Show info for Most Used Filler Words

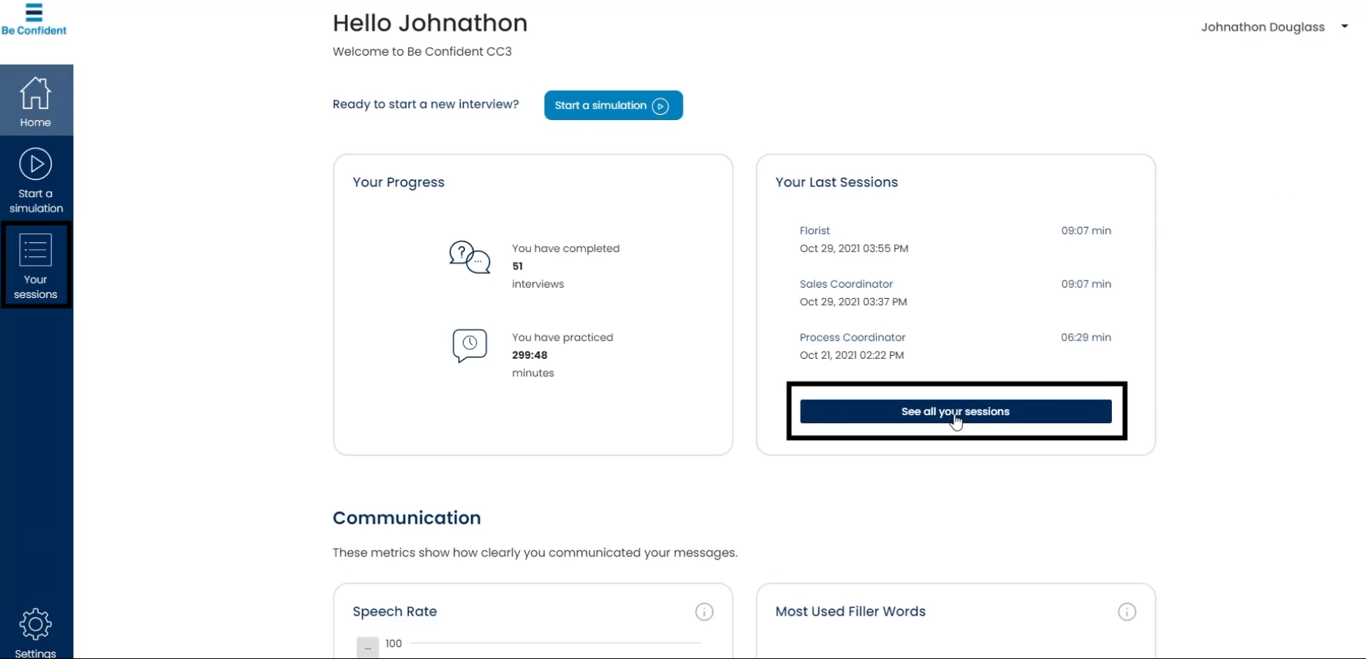coord(1127,612)
